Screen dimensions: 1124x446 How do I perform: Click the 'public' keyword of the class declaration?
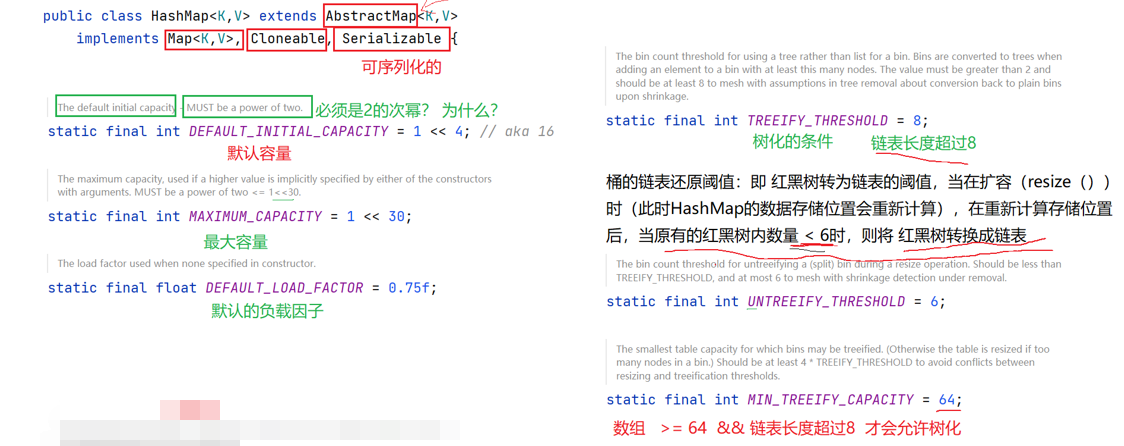click(68, 15)
